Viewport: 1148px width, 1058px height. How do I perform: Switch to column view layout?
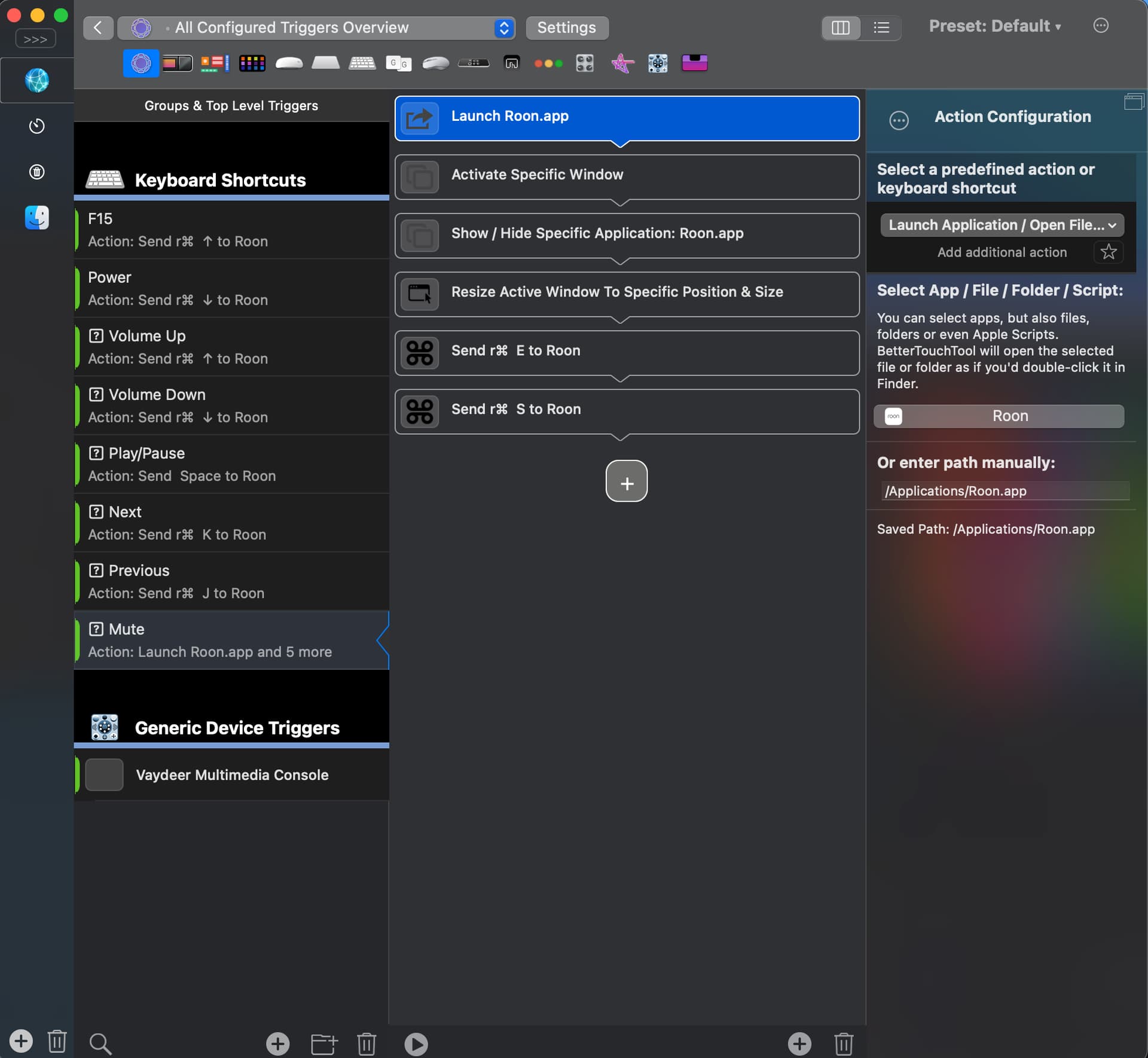pyautogui.click(x=841, y=28)
